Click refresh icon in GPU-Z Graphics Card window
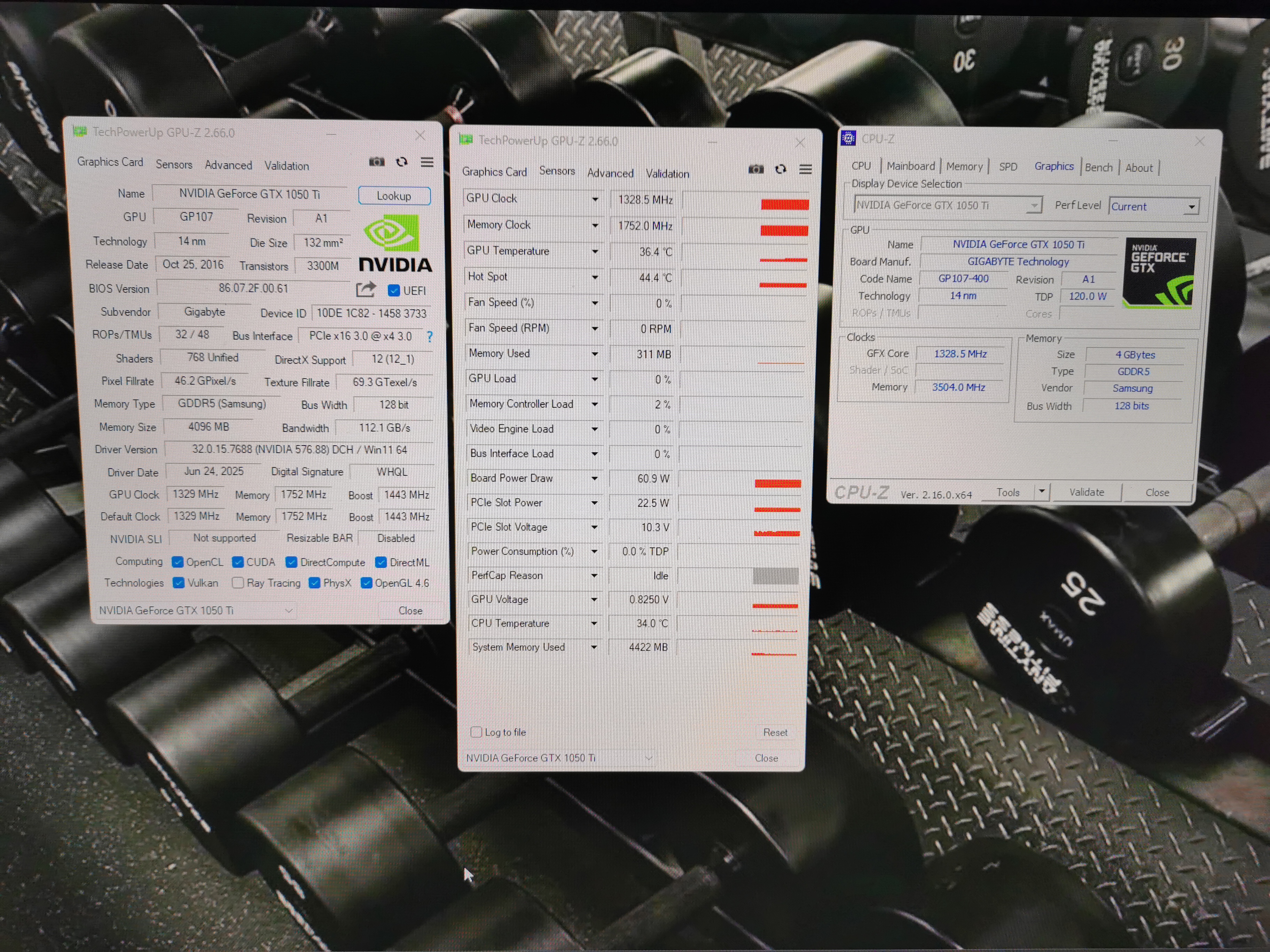 click(x=402, y=162)
